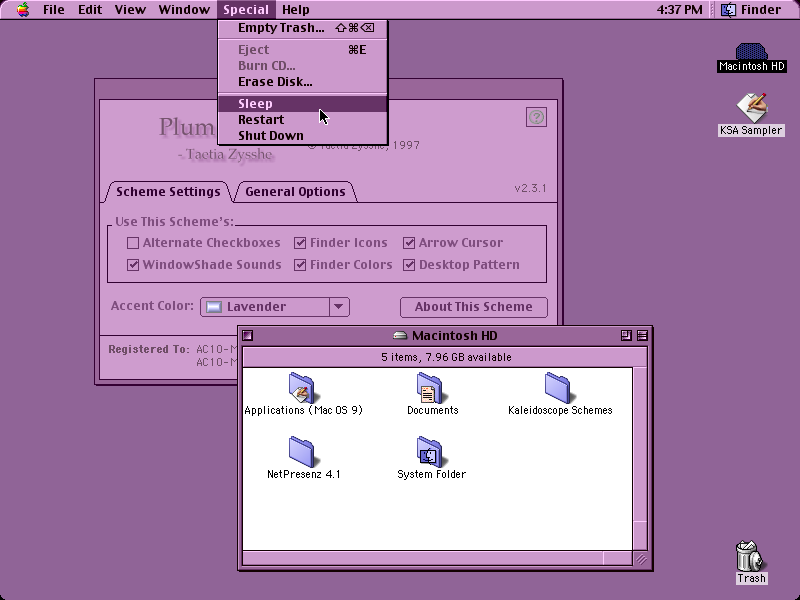Select the NetPresenz 4.1 folder icon
800x600 pixels.
click(302, 452)
